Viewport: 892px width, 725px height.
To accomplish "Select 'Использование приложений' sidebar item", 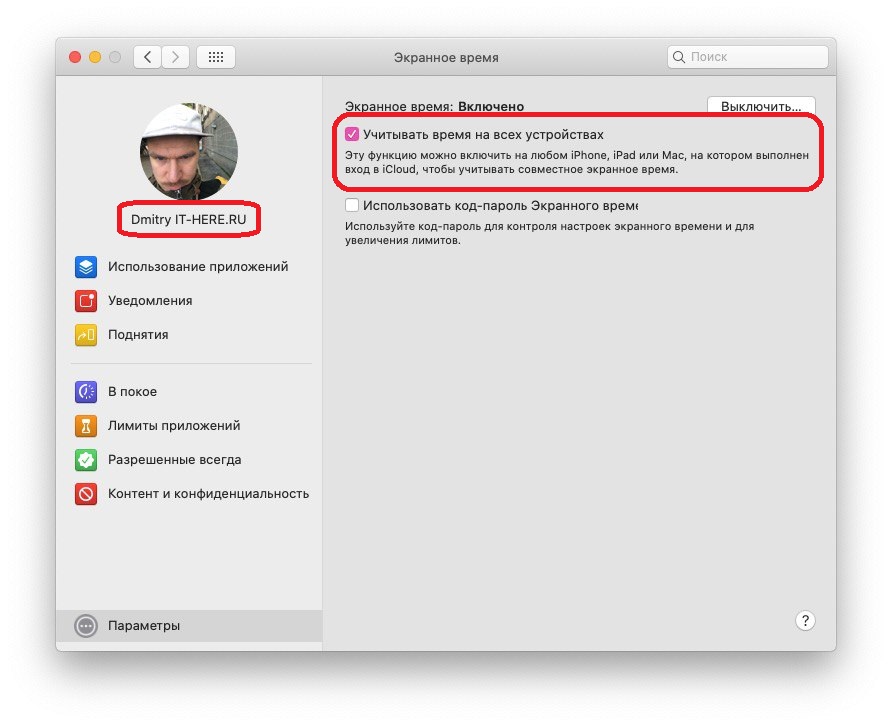I will coord(198,267).
